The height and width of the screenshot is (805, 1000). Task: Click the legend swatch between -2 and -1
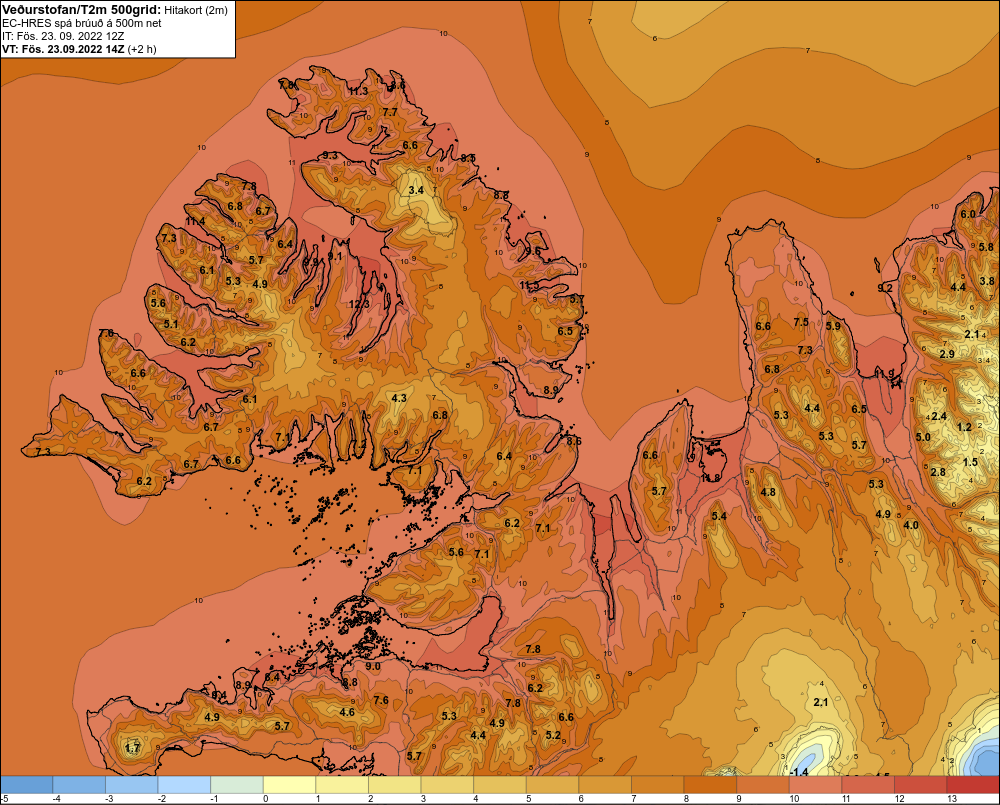coord(184,784)
